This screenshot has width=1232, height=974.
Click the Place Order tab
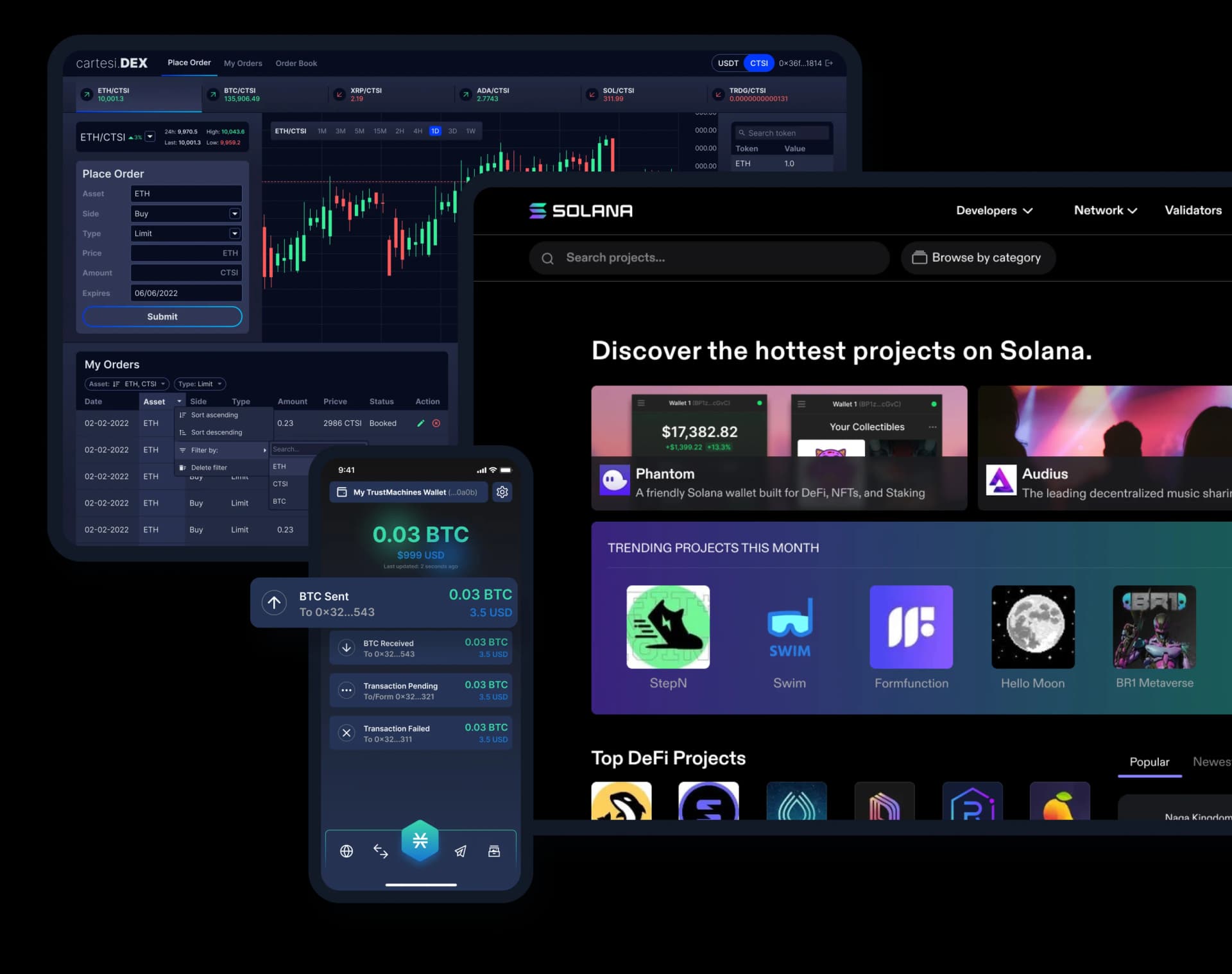[x=189, y=62]
